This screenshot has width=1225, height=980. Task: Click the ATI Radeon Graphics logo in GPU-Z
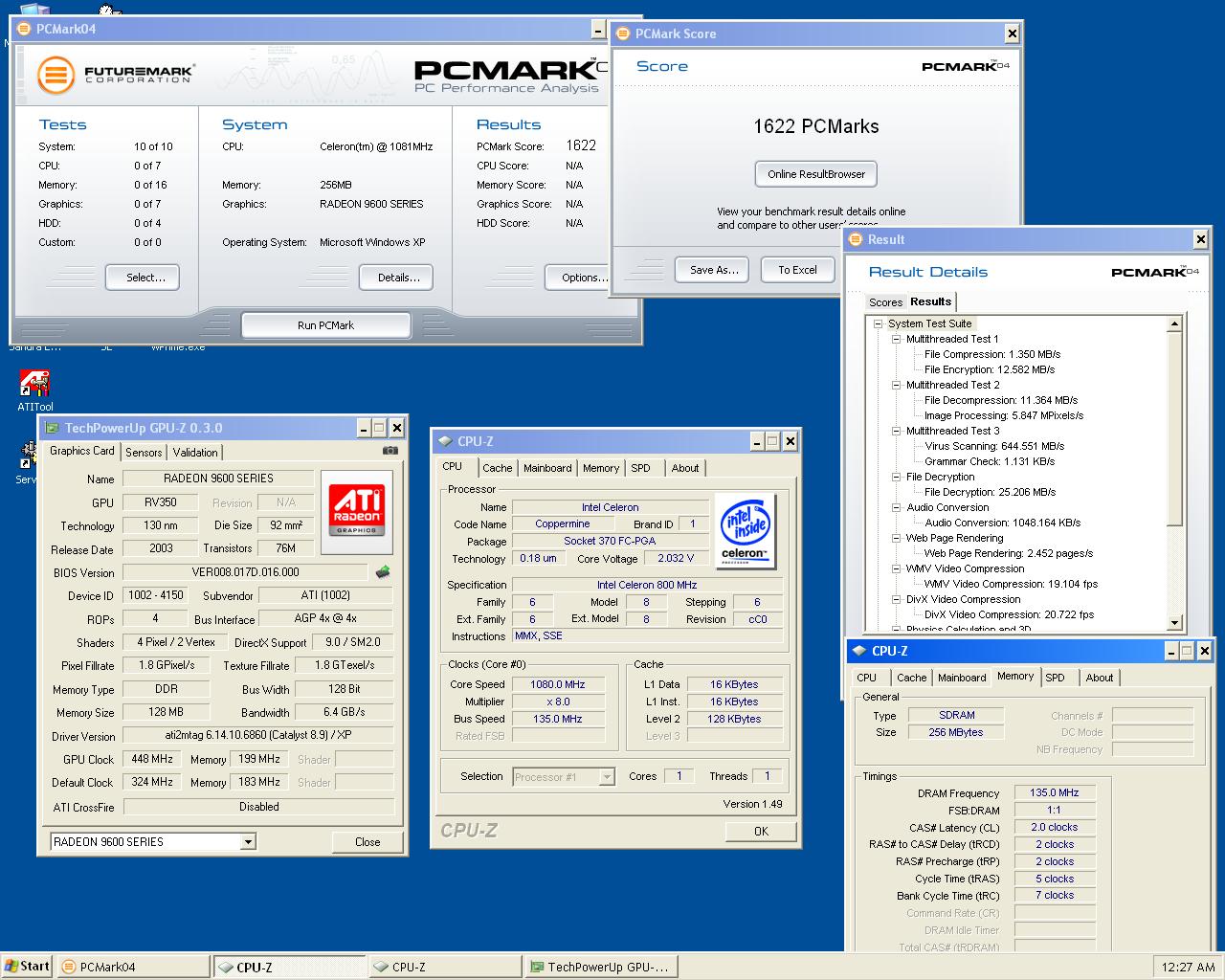click(356, 510)
